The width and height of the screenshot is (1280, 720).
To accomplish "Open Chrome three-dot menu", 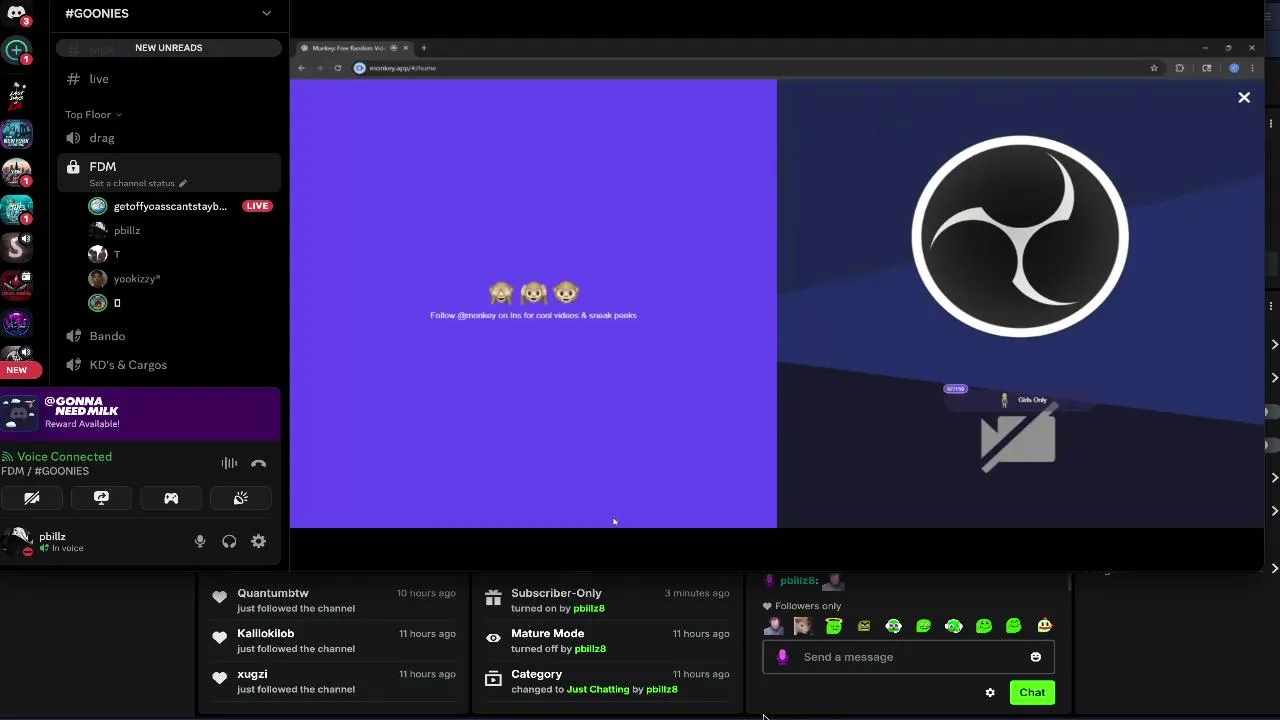I will coord(1252,68).
